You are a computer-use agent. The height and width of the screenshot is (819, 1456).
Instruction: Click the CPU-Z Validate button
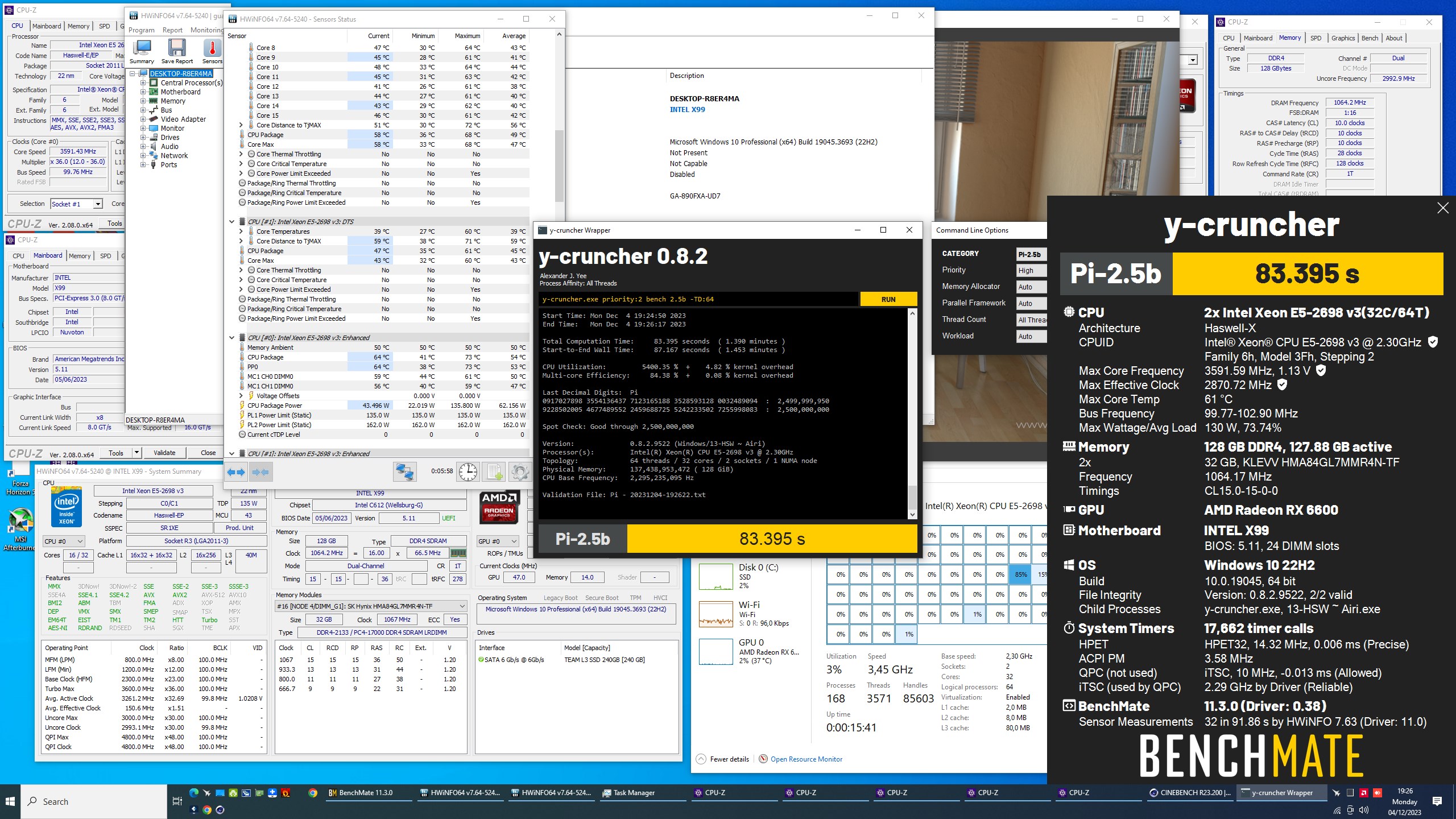(164, 453)
